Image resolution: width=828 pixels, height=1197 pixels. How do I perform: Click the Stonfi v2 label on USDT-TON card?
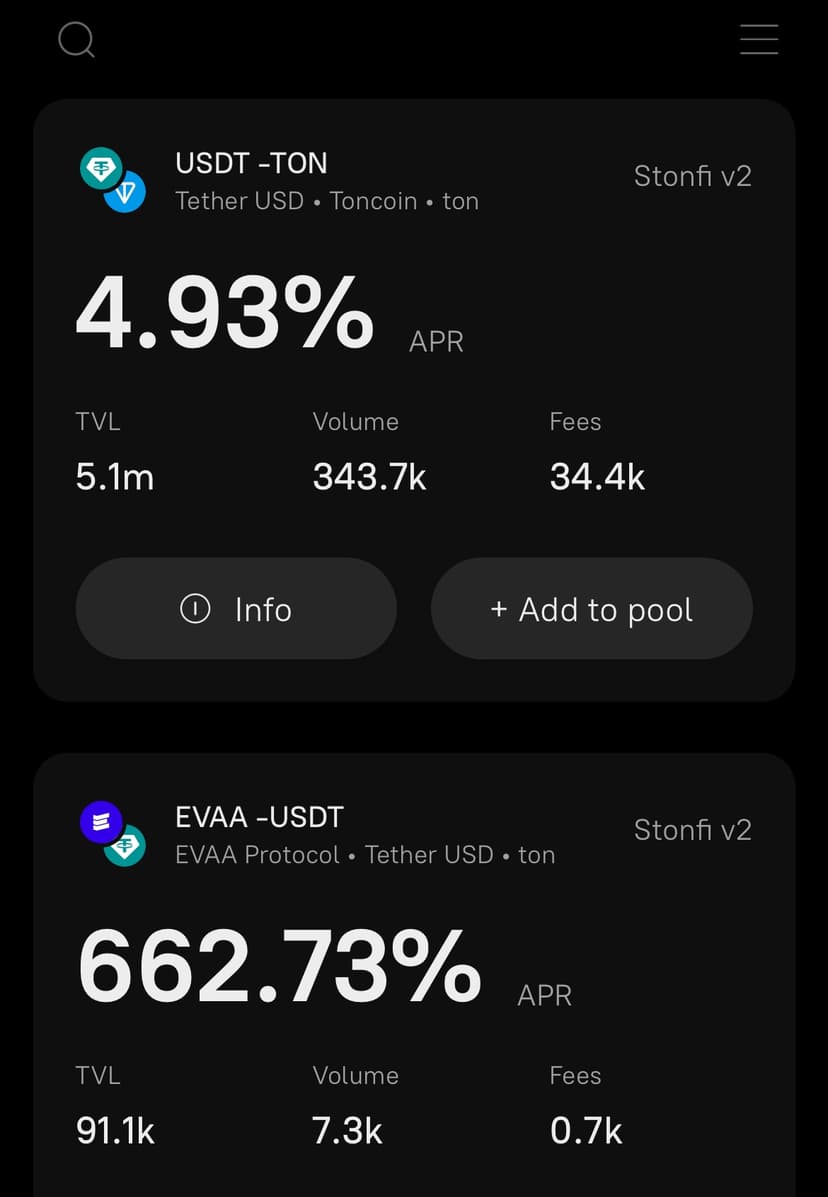point(692,176)
